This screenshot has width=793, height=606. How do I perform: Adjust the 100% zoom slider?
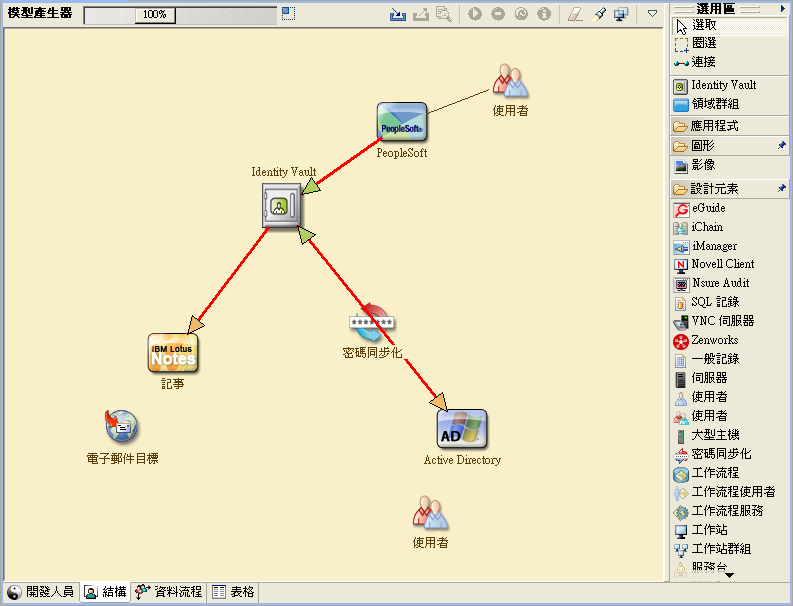[155, 15]
